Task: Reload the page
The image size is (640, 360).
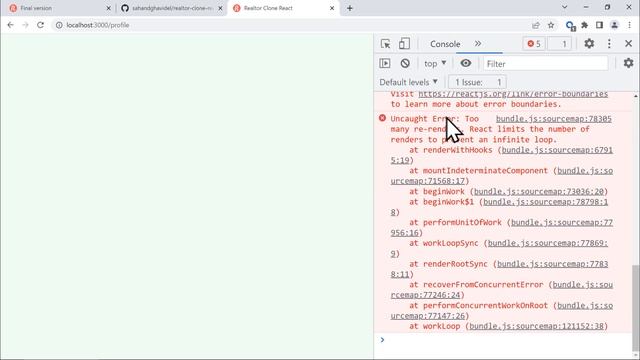Action: pos(40,25)
